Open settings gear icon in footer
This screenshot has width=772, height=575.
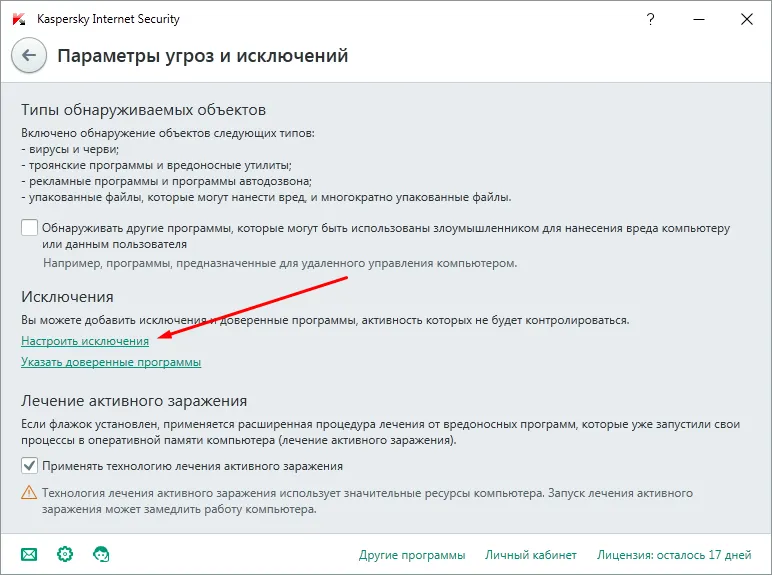tap(65, 554)
